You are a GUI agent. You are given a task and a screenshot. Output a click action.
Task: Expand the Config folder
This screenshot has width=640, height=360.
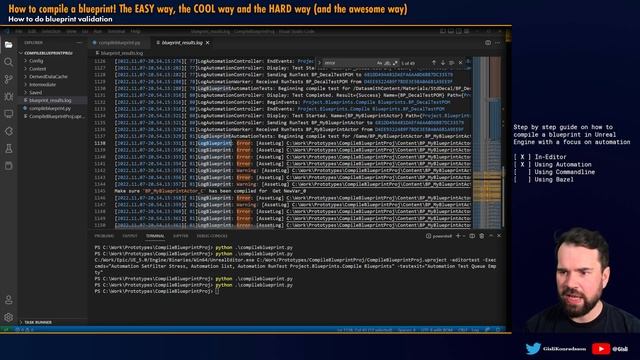pos(36,61)
